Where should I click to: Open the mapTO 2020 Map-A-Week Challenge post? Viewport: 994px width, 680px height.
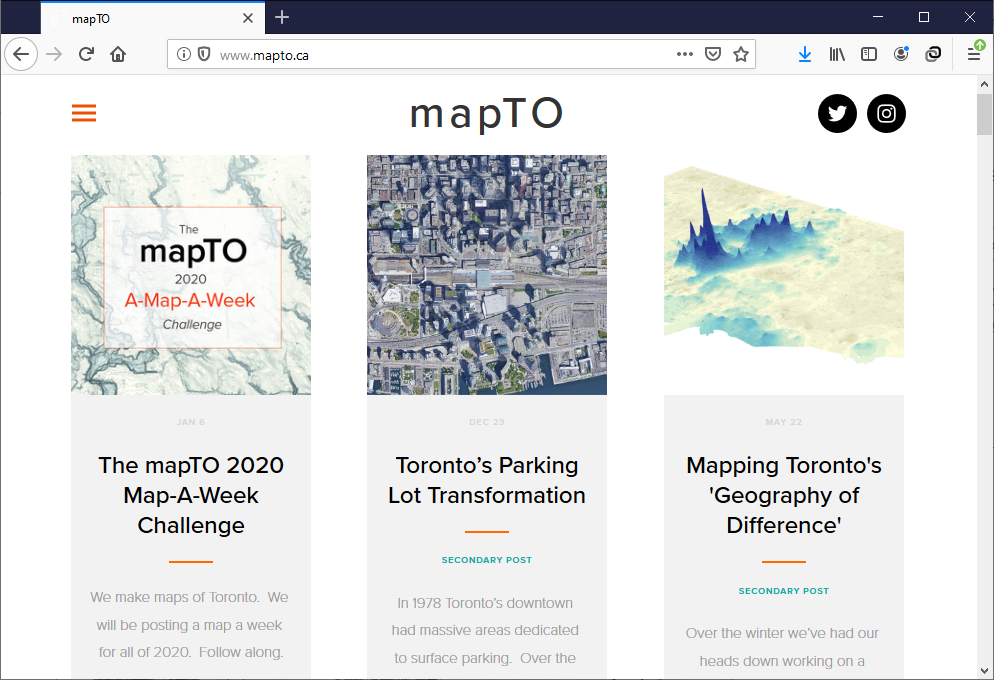pyautogui.click(x=190, y=495)
